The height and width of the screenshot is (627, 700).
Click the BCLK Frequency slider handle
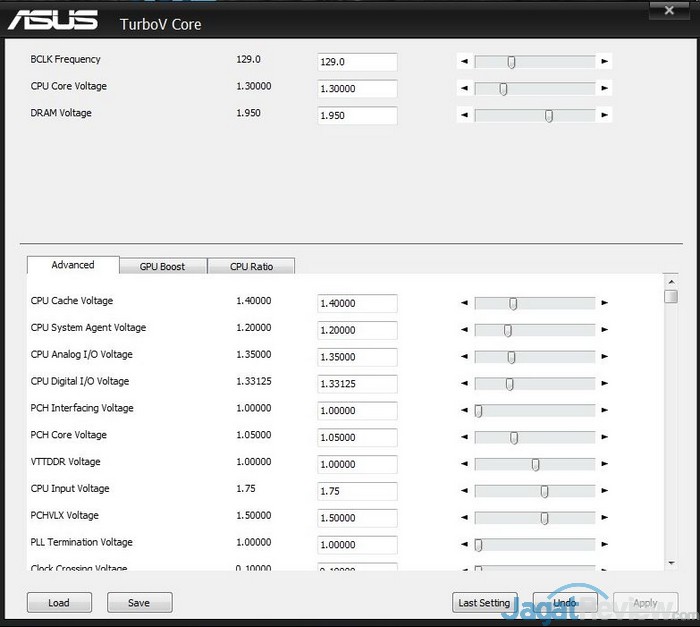coord(511,62)
